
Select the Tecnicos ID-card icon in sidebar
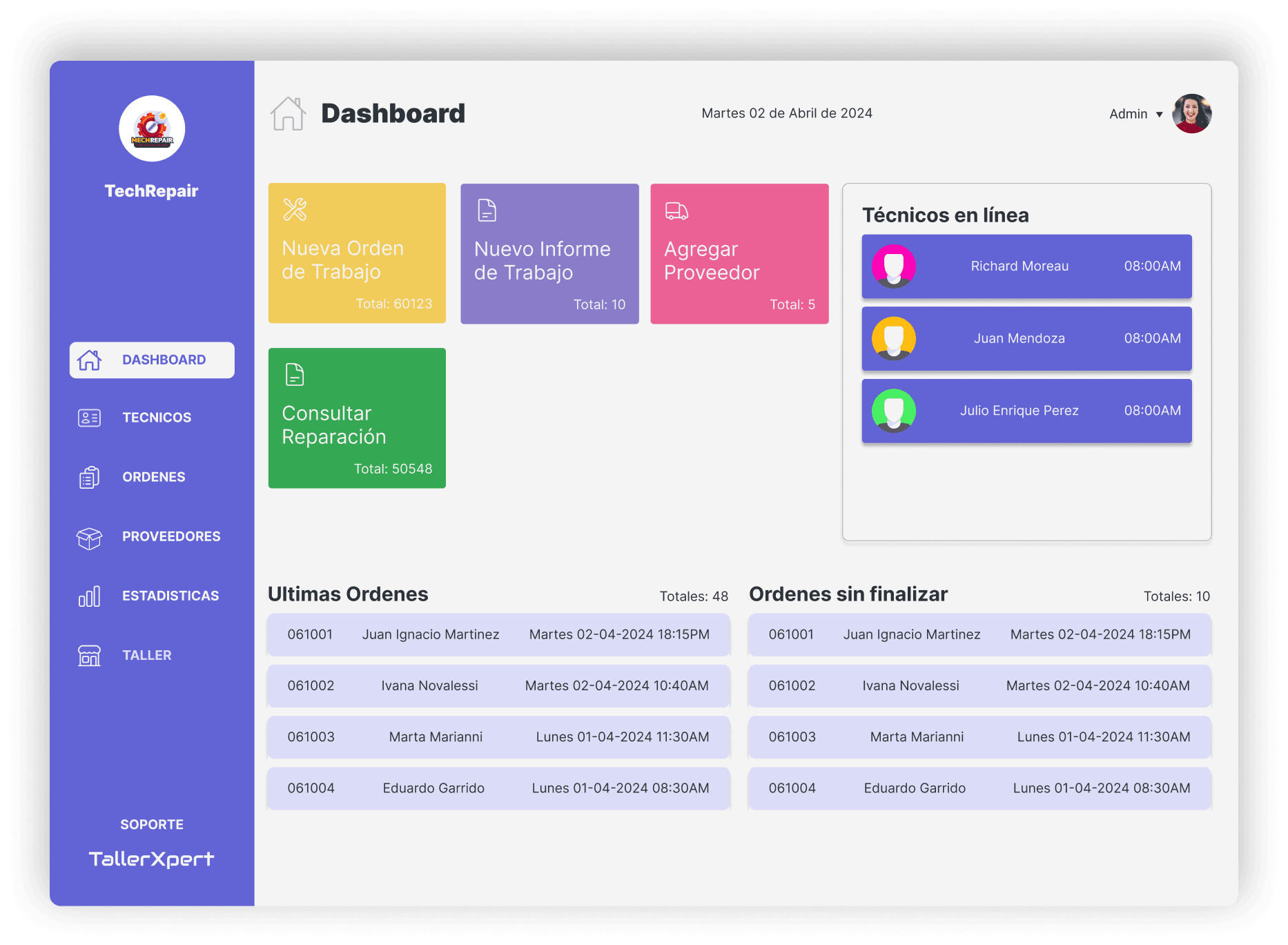coord(88,417)
